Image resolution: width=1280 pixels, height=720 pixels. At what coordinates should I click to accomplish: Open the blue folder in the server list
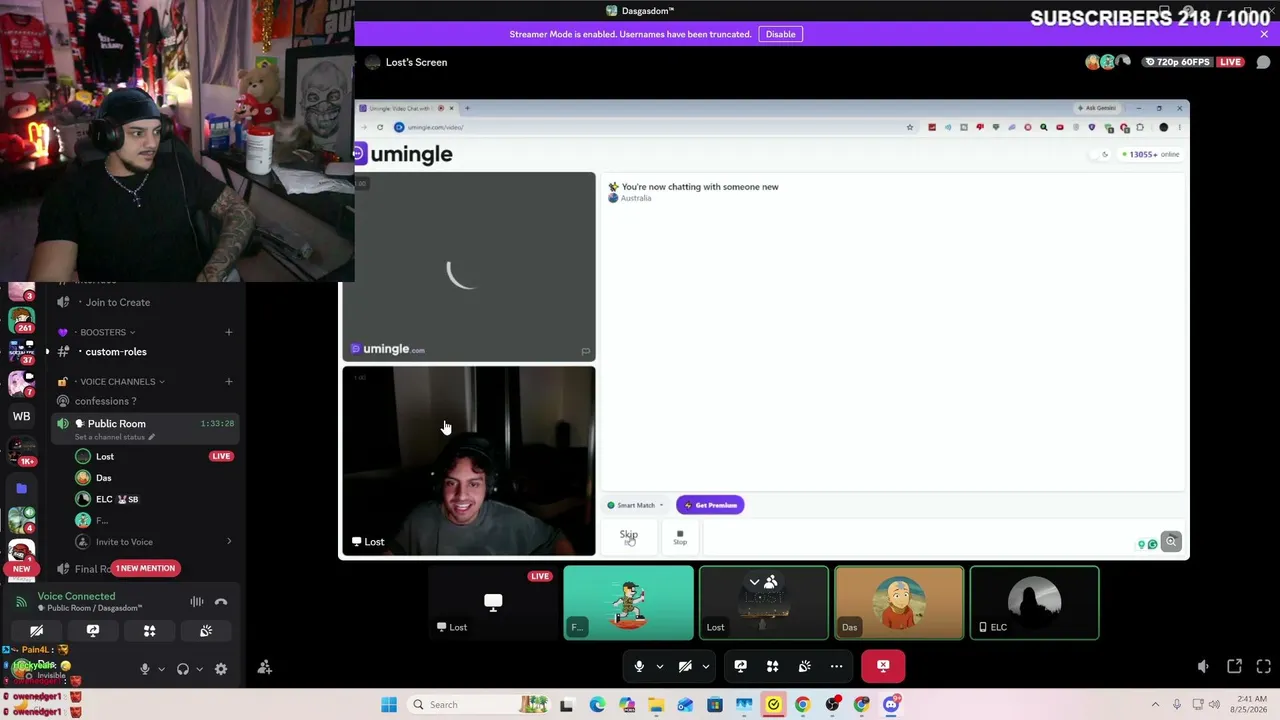(21, 488)
